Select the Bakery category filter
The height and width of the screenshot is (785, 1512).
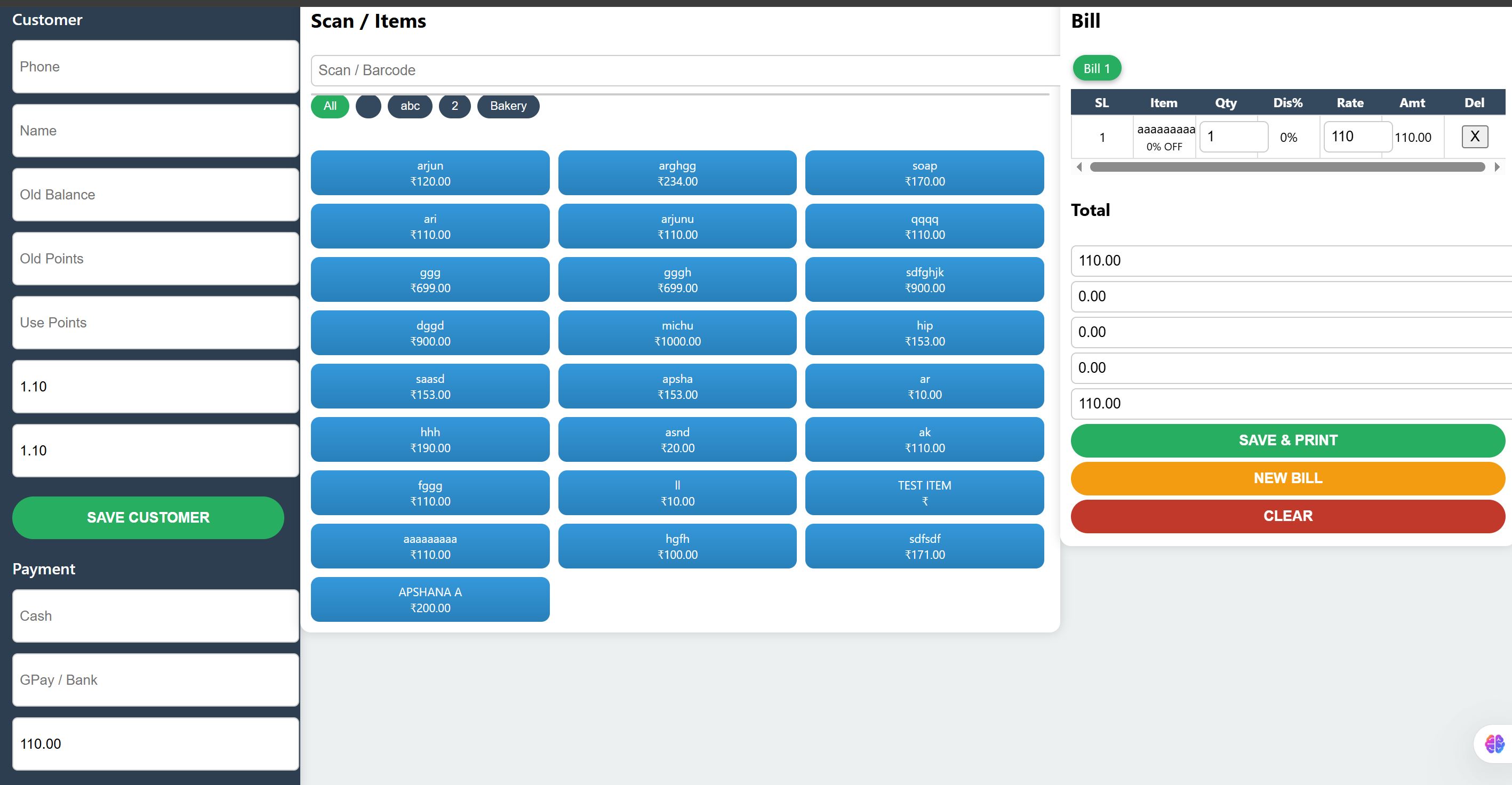pos(508,106)
